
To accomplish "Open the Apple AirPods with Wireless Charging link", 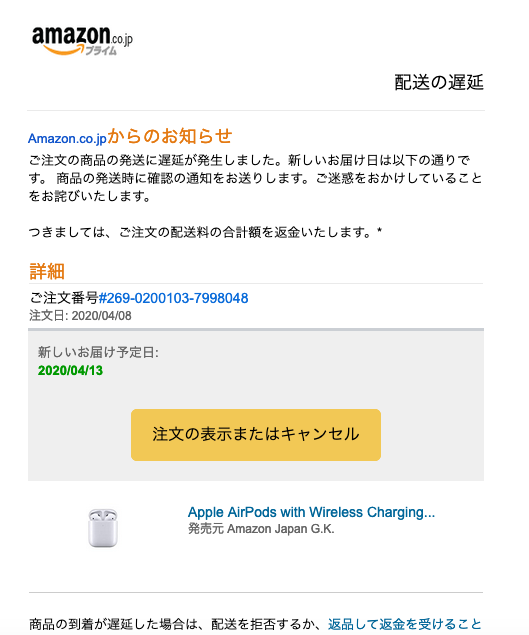I will tap(311, 512).
